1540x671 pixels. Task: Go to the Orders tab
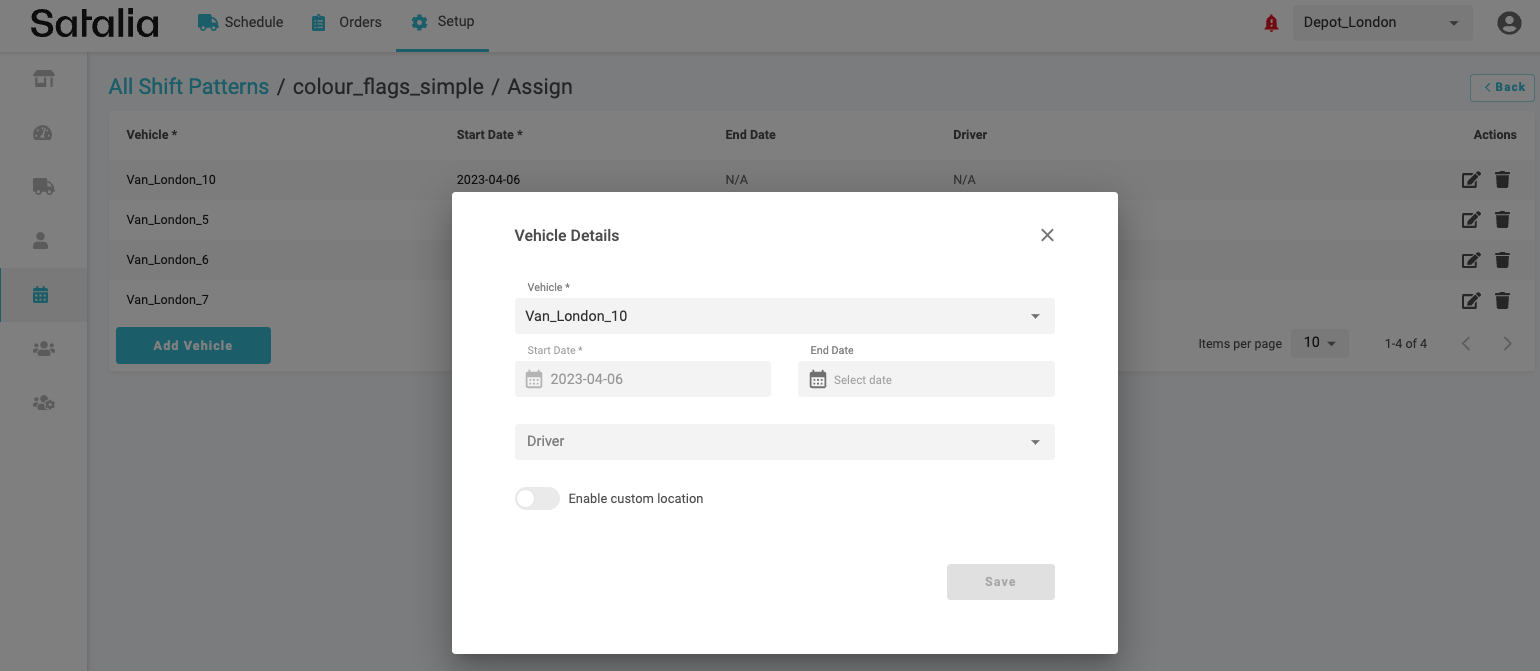click(x=347, y=23)
